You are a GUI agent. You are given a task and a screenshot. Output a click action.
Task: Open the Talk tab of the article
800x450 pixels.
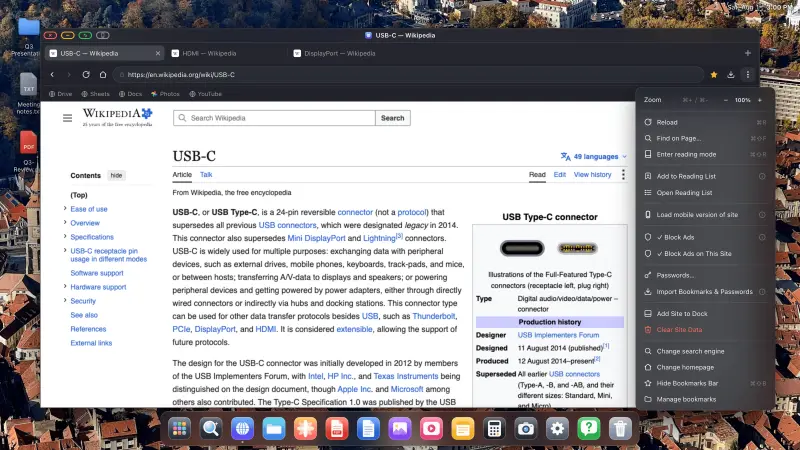[206, 174]
